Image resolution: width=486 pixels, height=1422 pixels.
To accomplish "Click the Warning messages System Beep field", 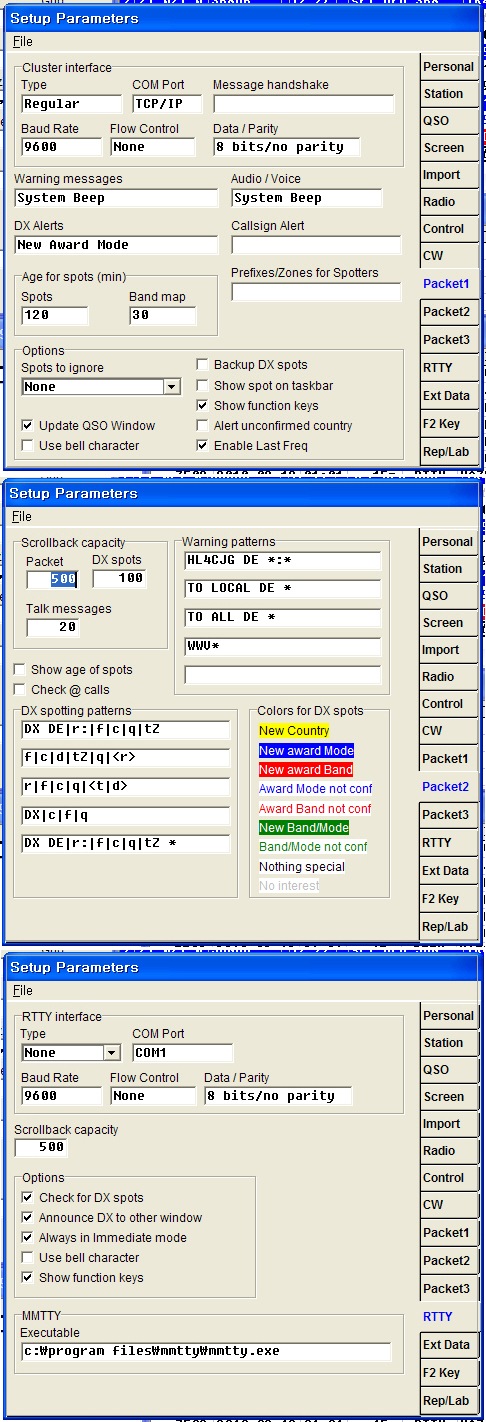I will tap(116, 198).
